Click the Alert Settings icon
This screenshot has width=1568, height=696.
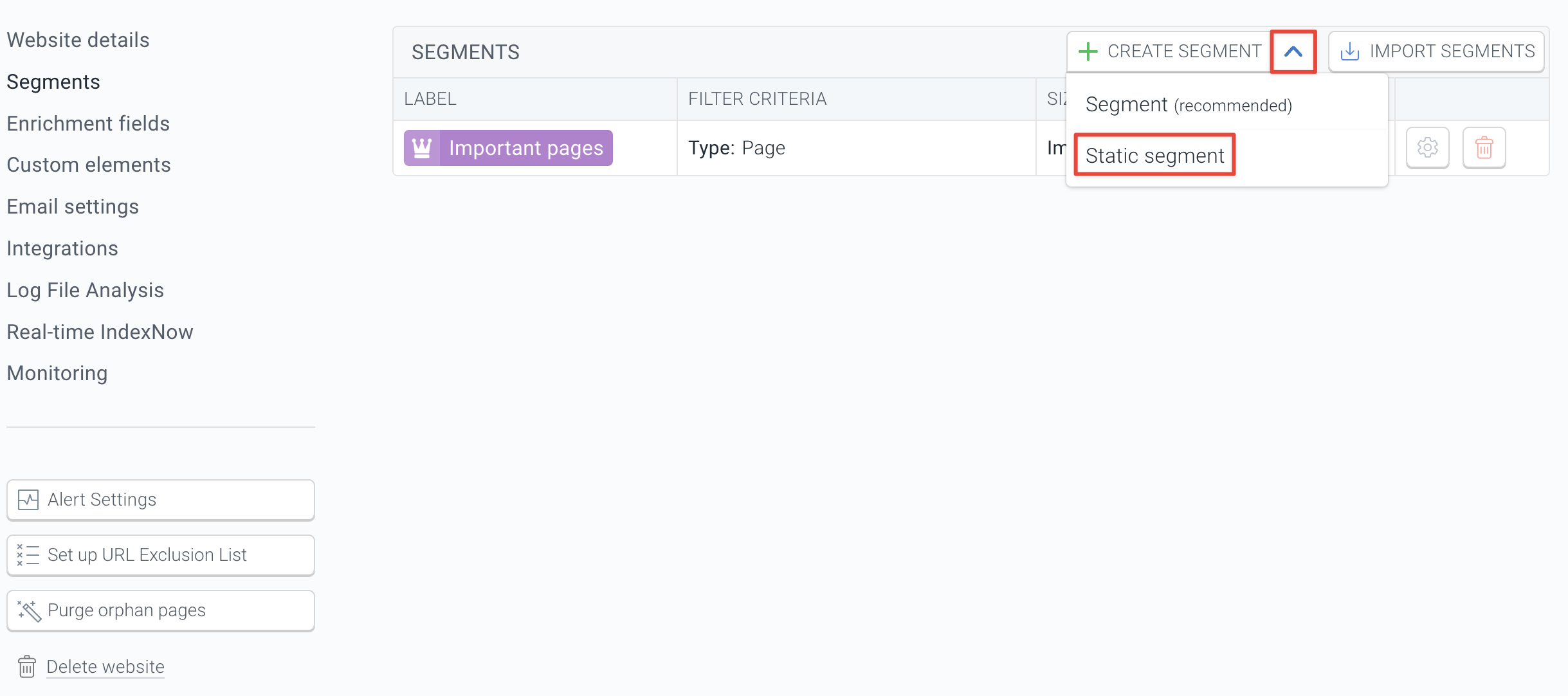(27, 498)
